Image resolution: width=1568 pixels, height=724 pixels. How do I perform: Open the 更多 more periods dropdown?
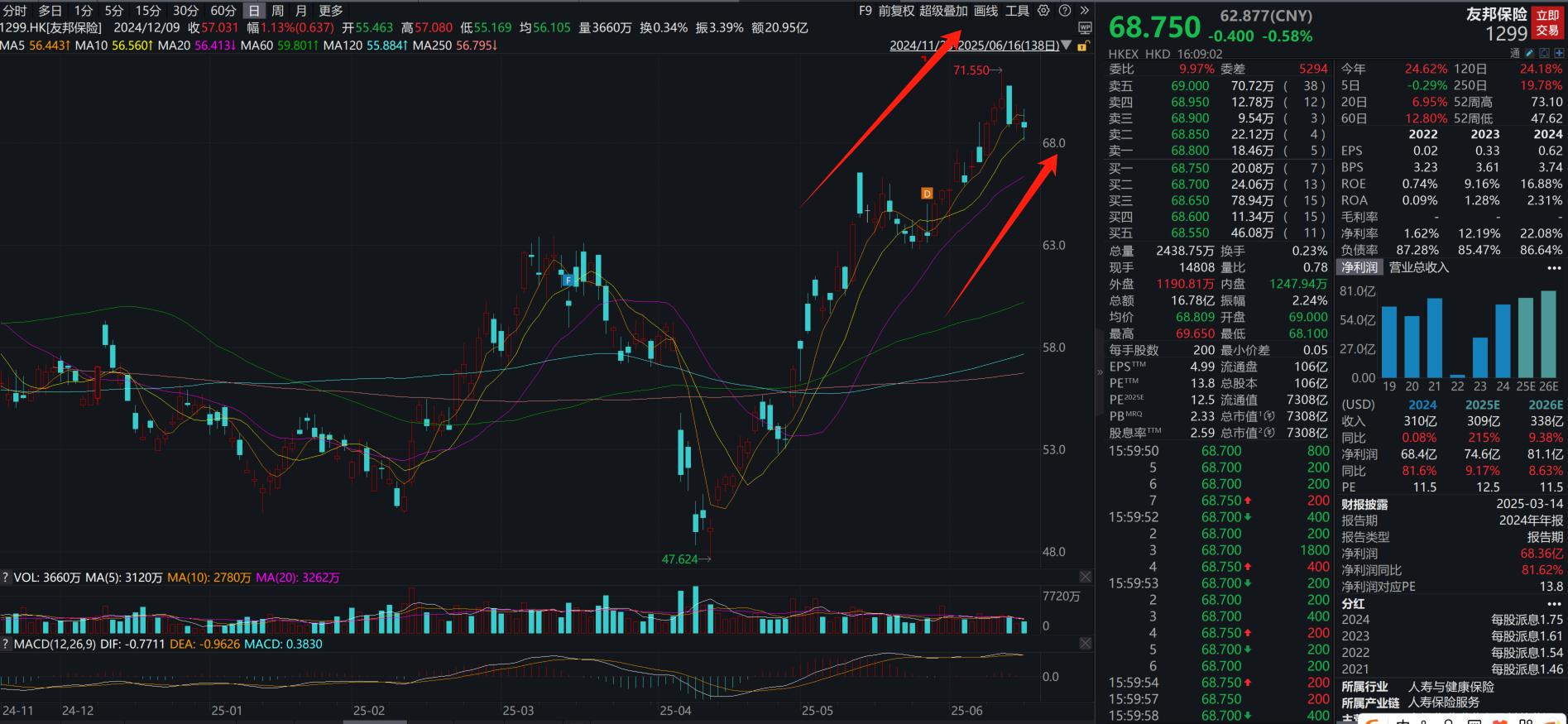(x=331, y=11)
